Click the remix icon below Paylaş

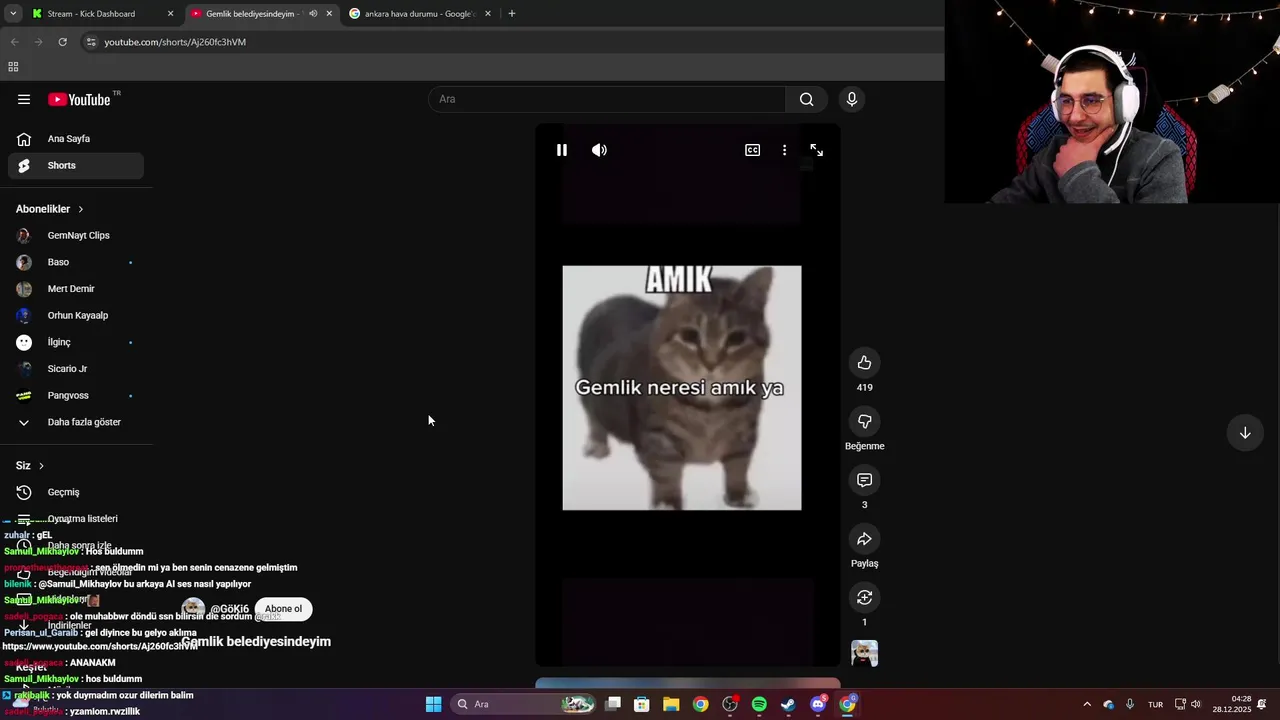tap(865, 597)
